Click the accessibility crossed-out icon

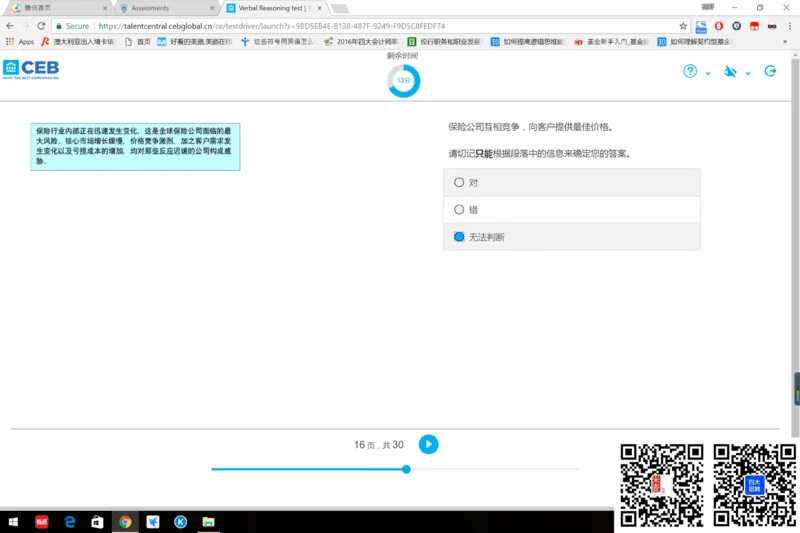[730, 71]
